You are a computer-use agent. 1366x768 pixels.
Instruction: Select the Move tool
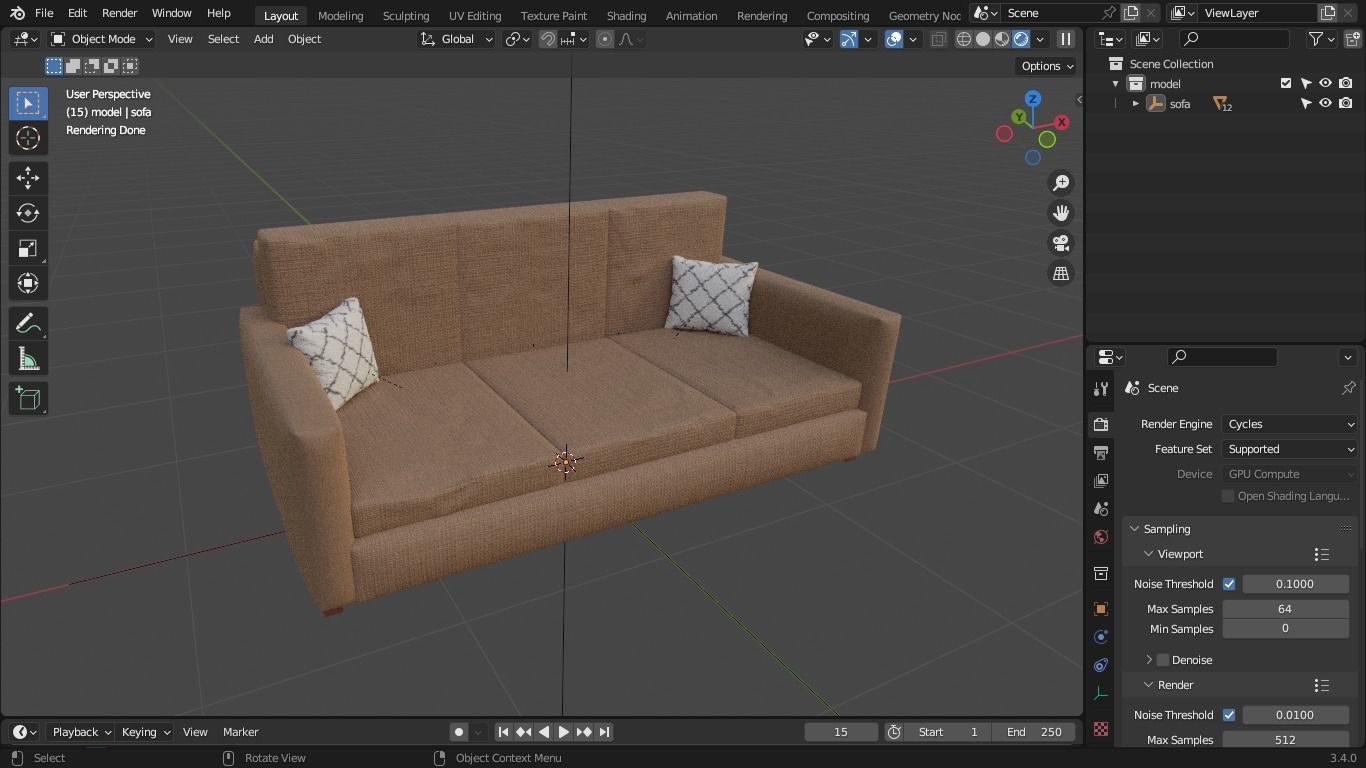[x=28, y=178]
